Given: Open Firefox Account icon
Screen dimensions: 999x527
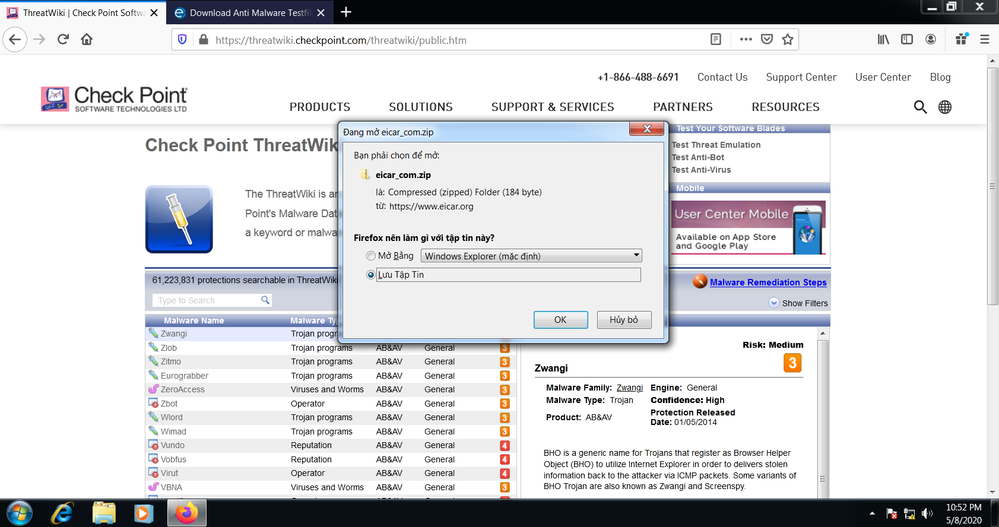Looking at the screenshot, I should coord(931,40).
